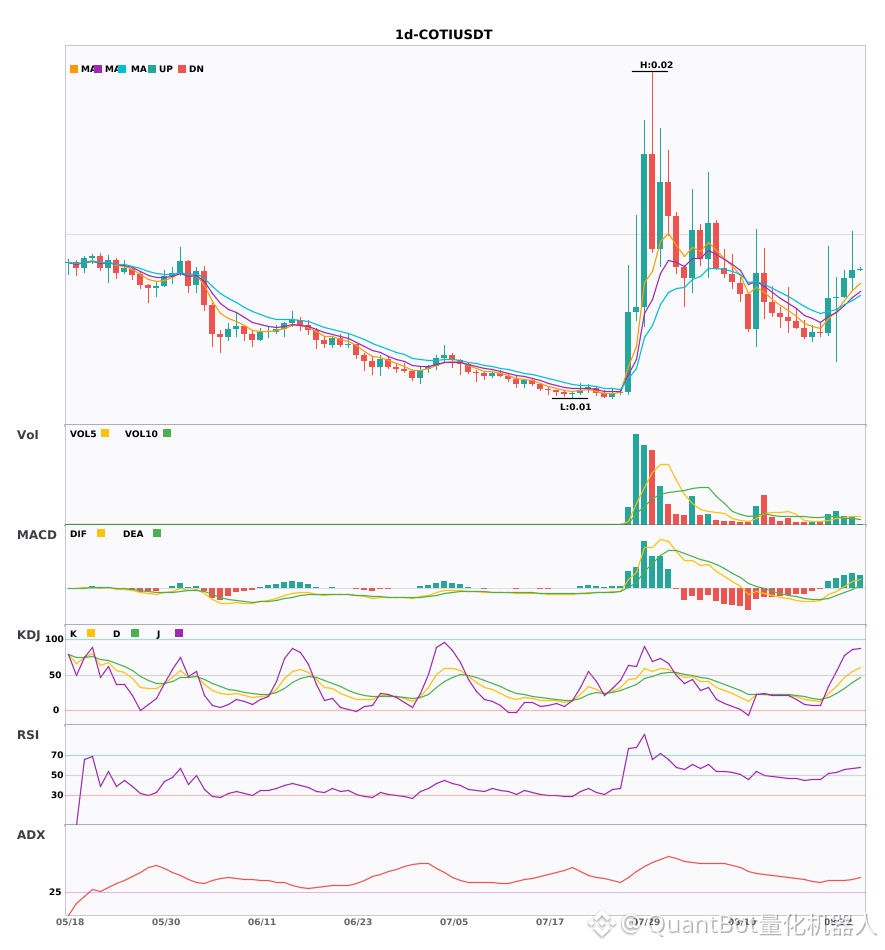885x950 pixels.
Task: Click the tallest green volume bar
Action: [636, 479]
